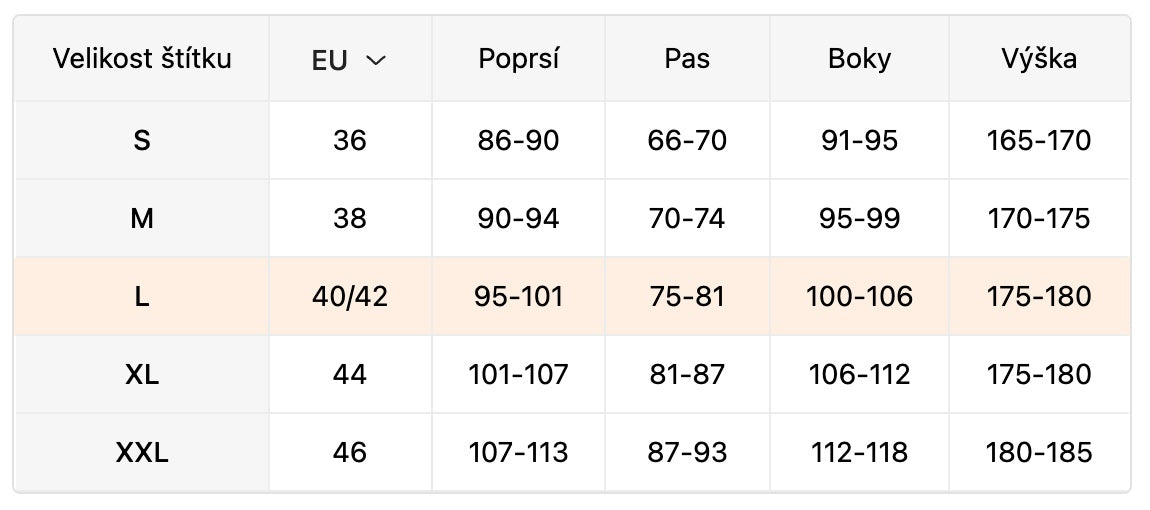
Task: Click the Pas column header
Action: [687, 59]
